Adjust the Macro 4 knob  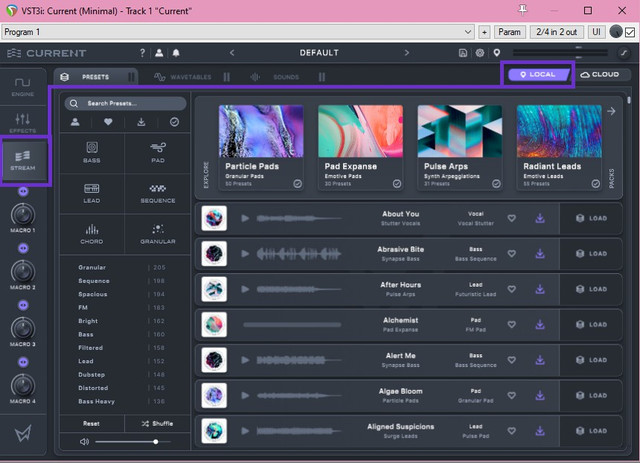(23, 385)
